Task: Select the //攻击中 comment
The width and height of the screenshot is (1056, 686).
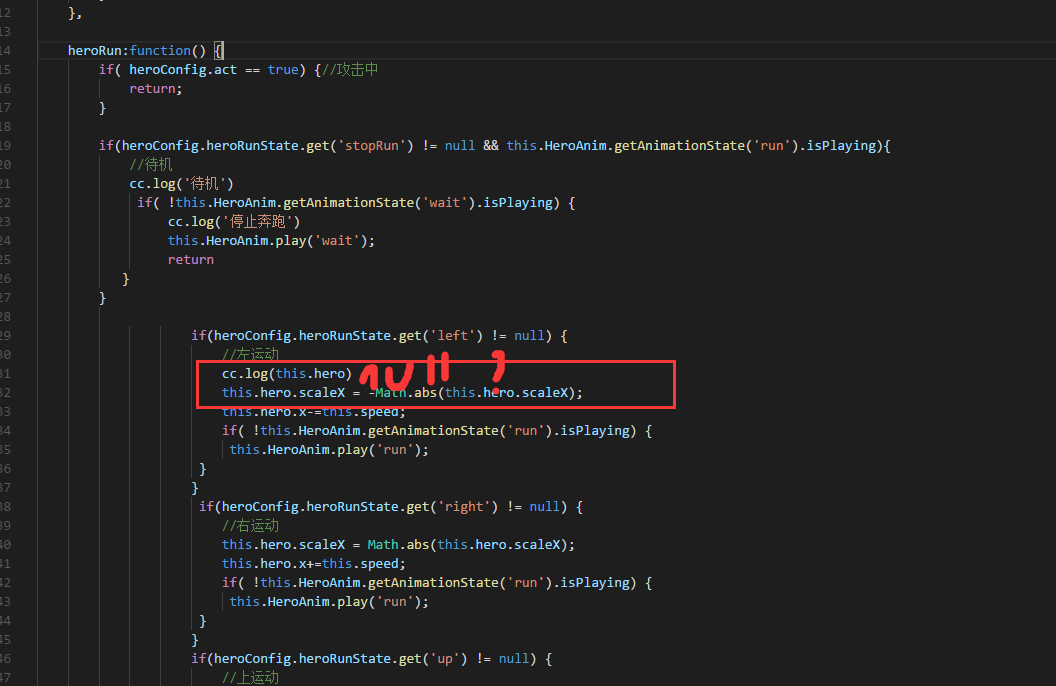Action: [350, 69]
